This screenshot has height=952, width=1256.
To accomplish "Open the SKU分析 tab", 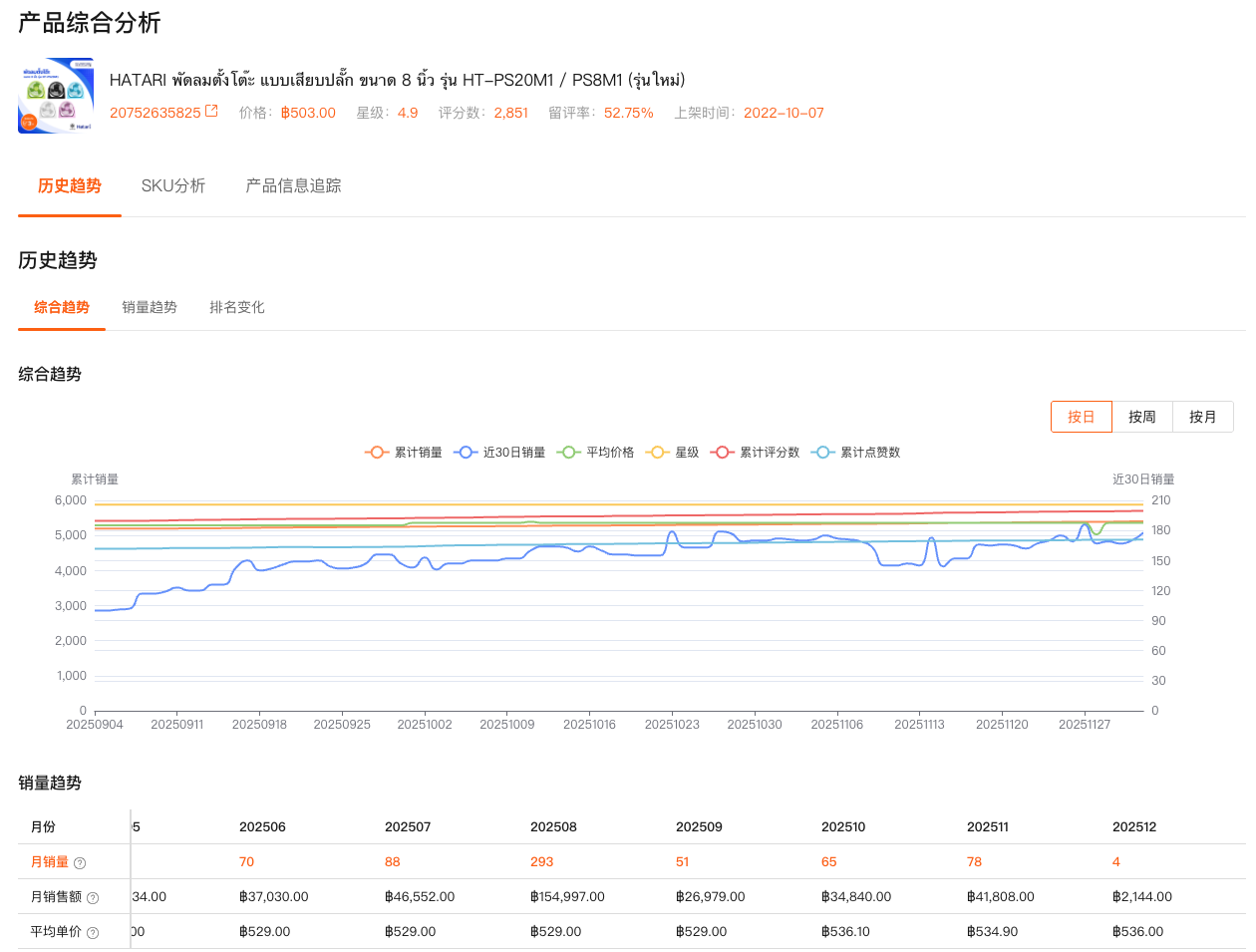I will point(173,186).
